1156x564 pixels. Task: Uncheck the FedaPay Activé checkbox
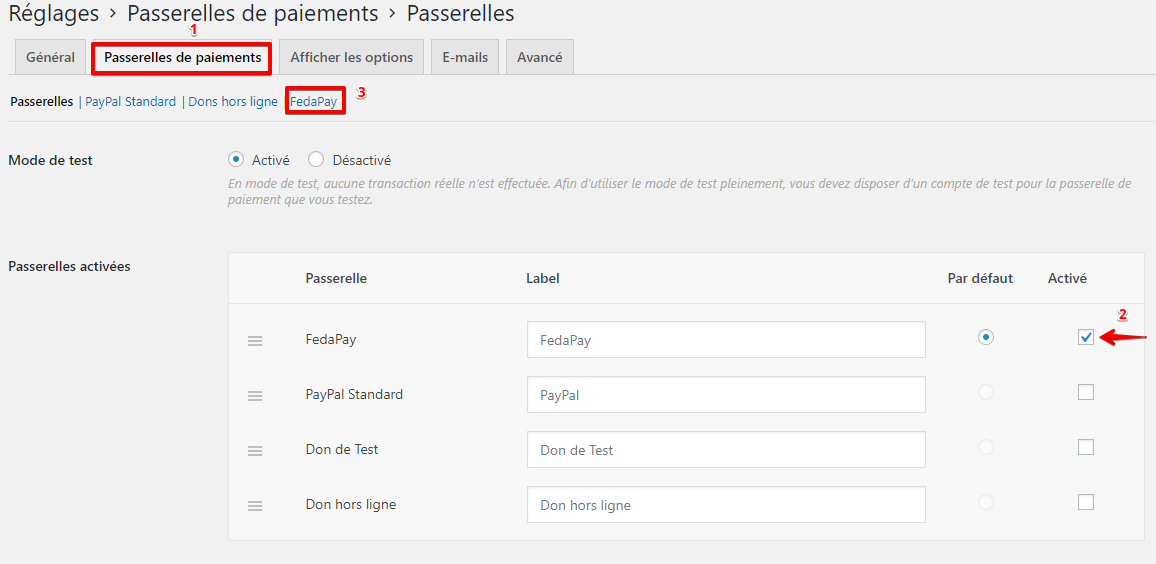(x=1086, y=338)
